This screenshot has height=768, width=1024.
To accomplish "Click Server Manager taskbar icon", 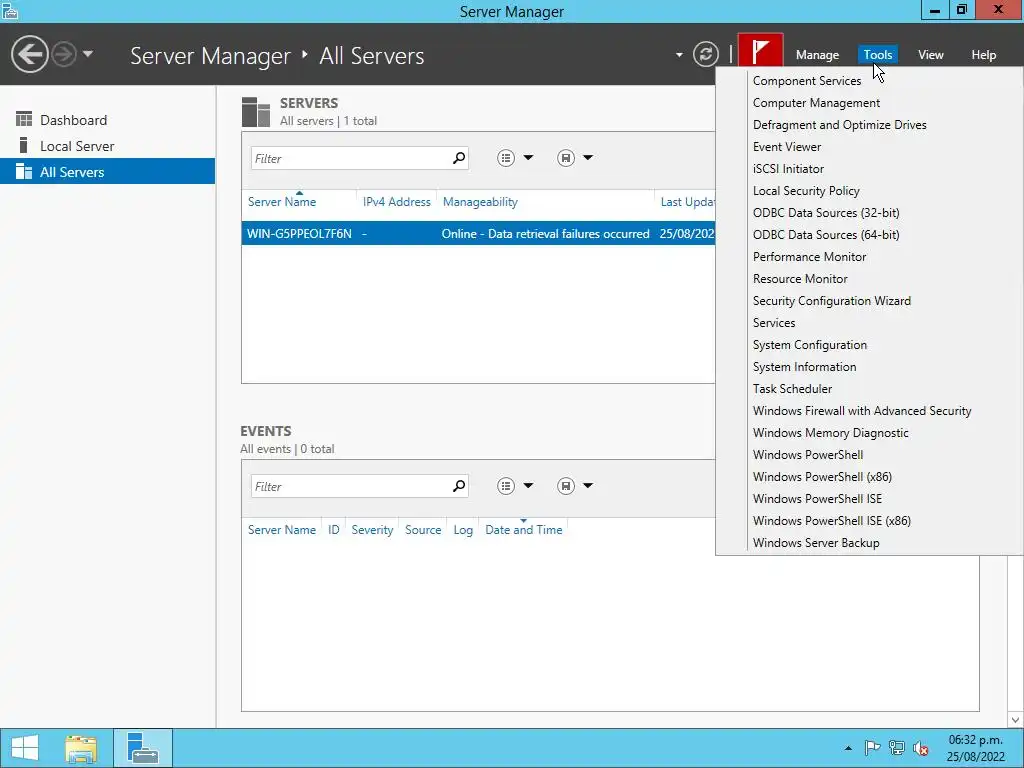I will click(142, 748).
